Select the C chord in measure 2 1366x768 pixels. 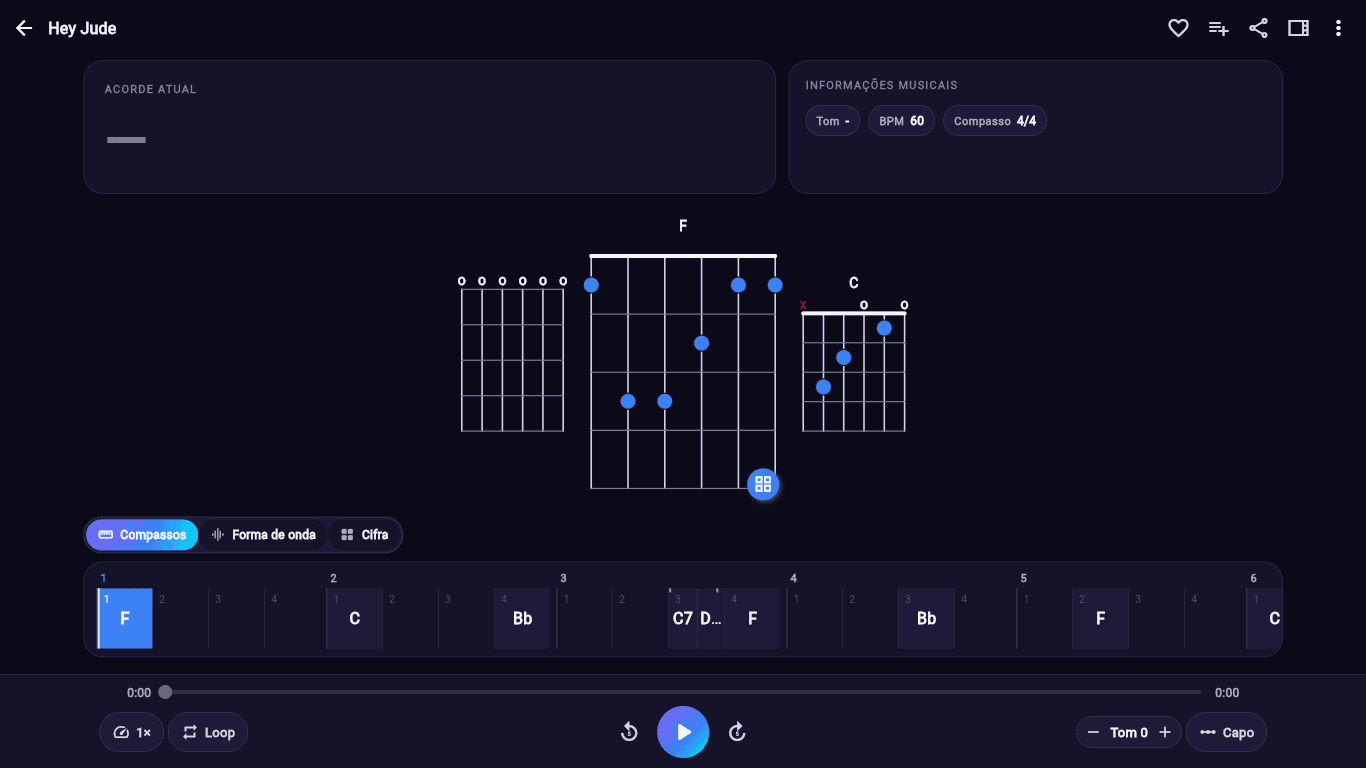(355, 618)
